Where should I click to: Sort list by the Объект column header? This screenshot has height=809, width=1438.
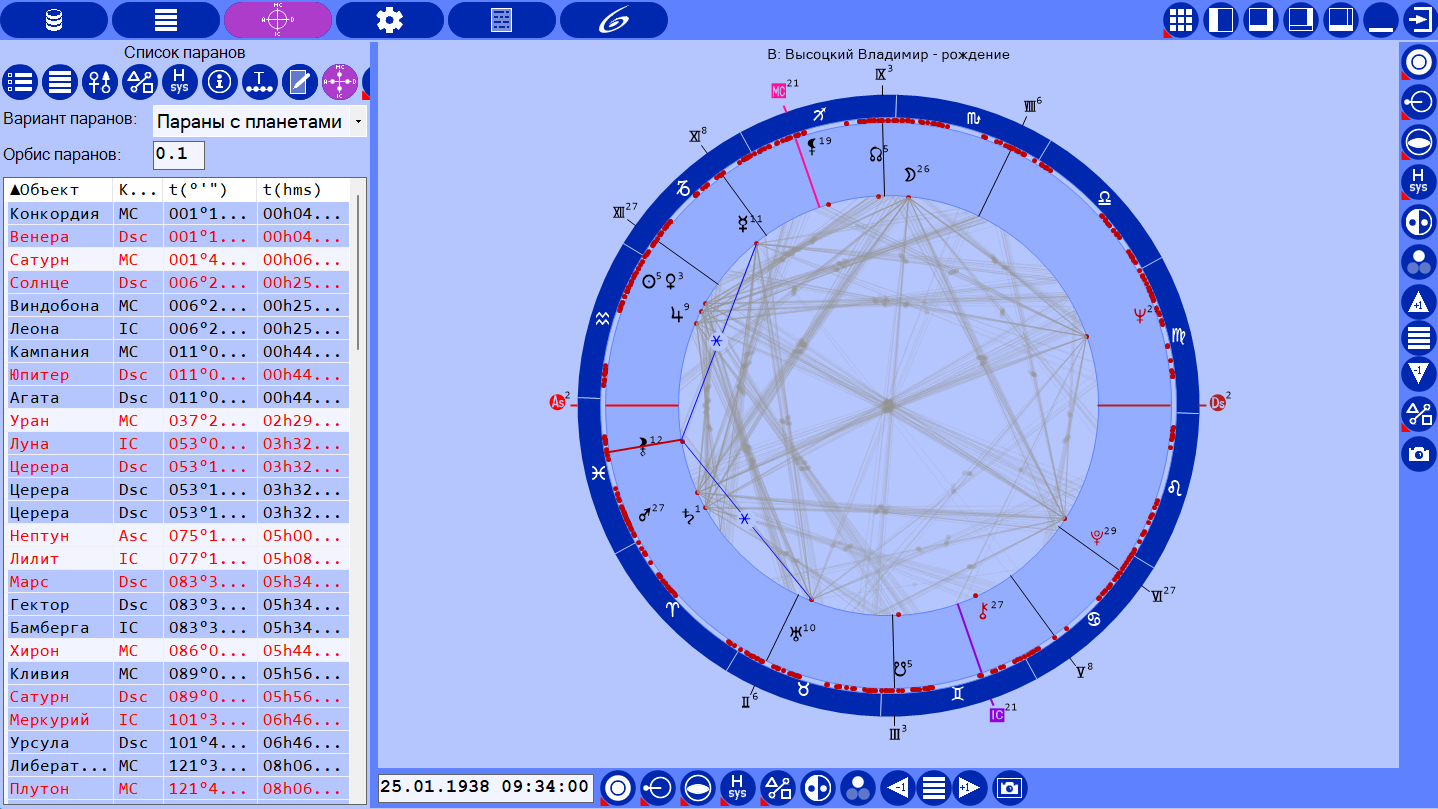point(58,190)
